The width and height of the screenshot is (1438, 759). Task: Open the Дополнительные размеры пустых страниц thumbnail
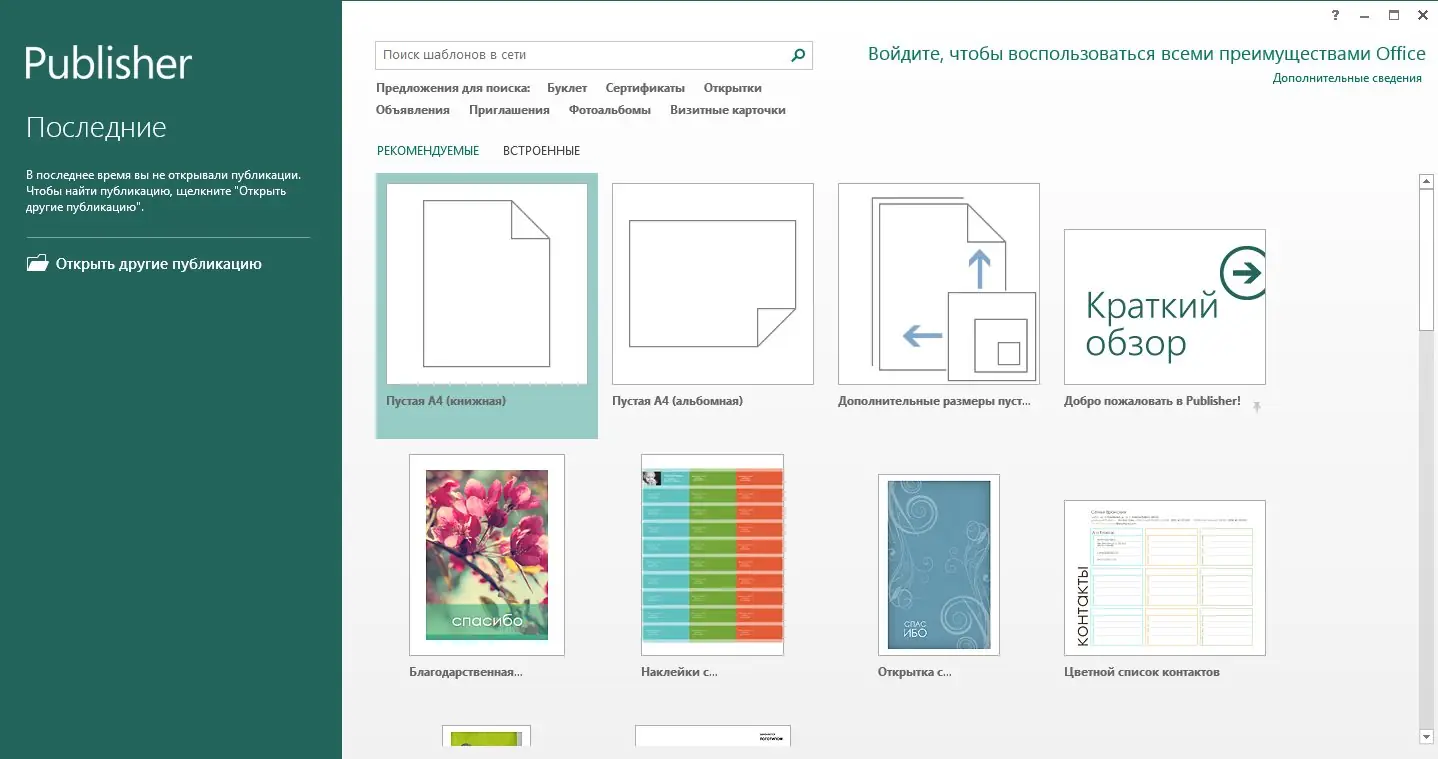click(x=939, y=284)
